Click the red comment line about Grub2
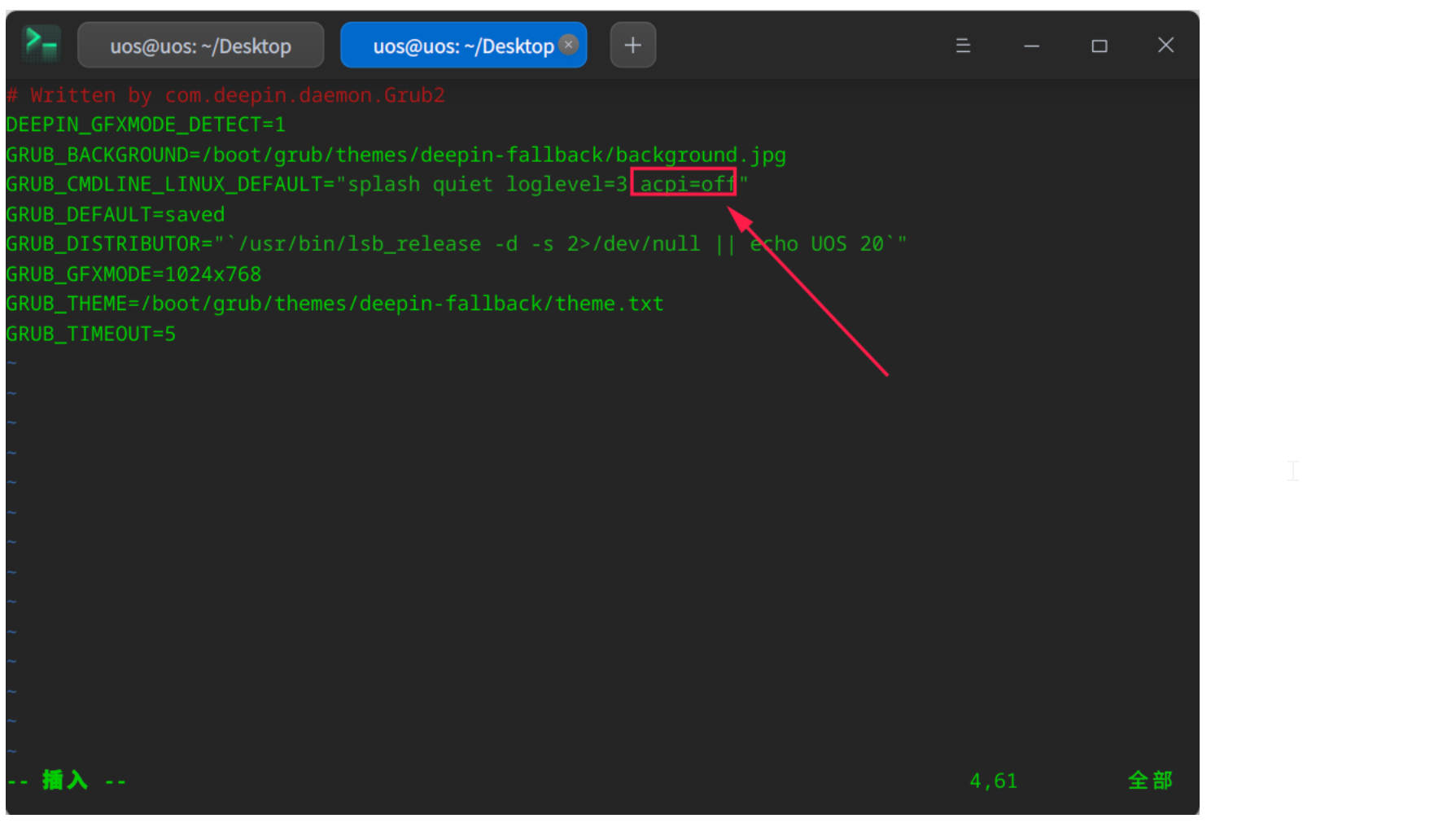 (226, 95)
